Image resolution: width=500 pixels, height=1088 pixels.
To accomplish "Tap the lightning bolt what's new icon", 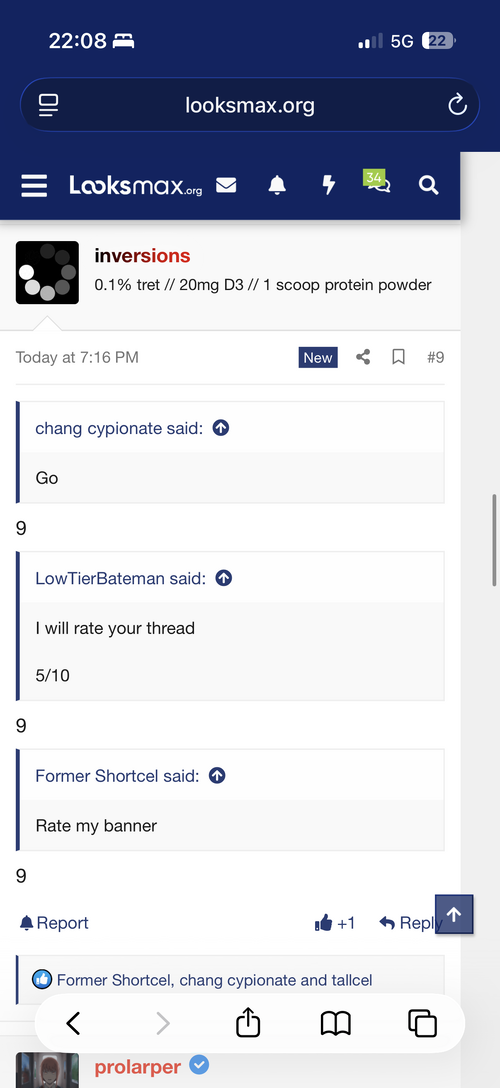I will click(x=329, y=185).
